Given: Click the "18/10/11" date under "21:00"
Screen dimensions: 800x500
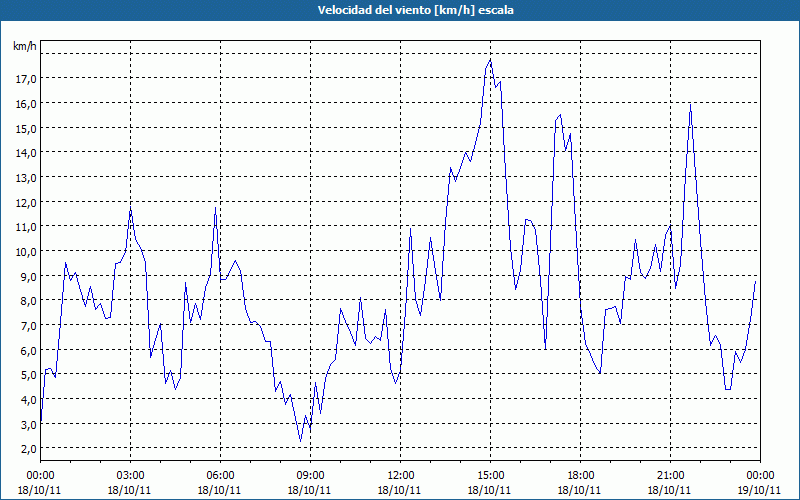Looking at the screenshot, I should [669, 490].
